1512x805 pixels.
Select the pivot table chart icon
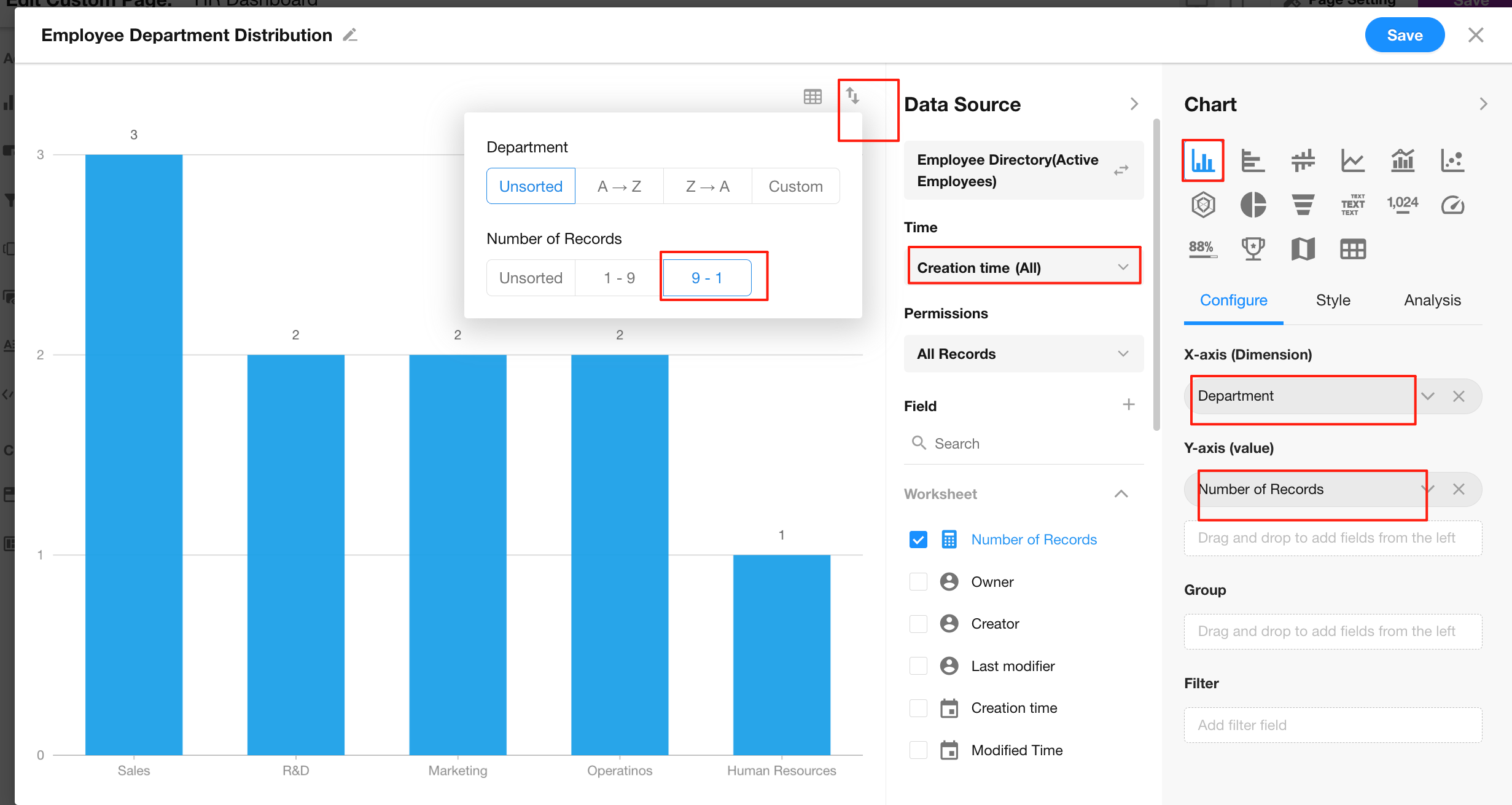(x=1352, y=249)
